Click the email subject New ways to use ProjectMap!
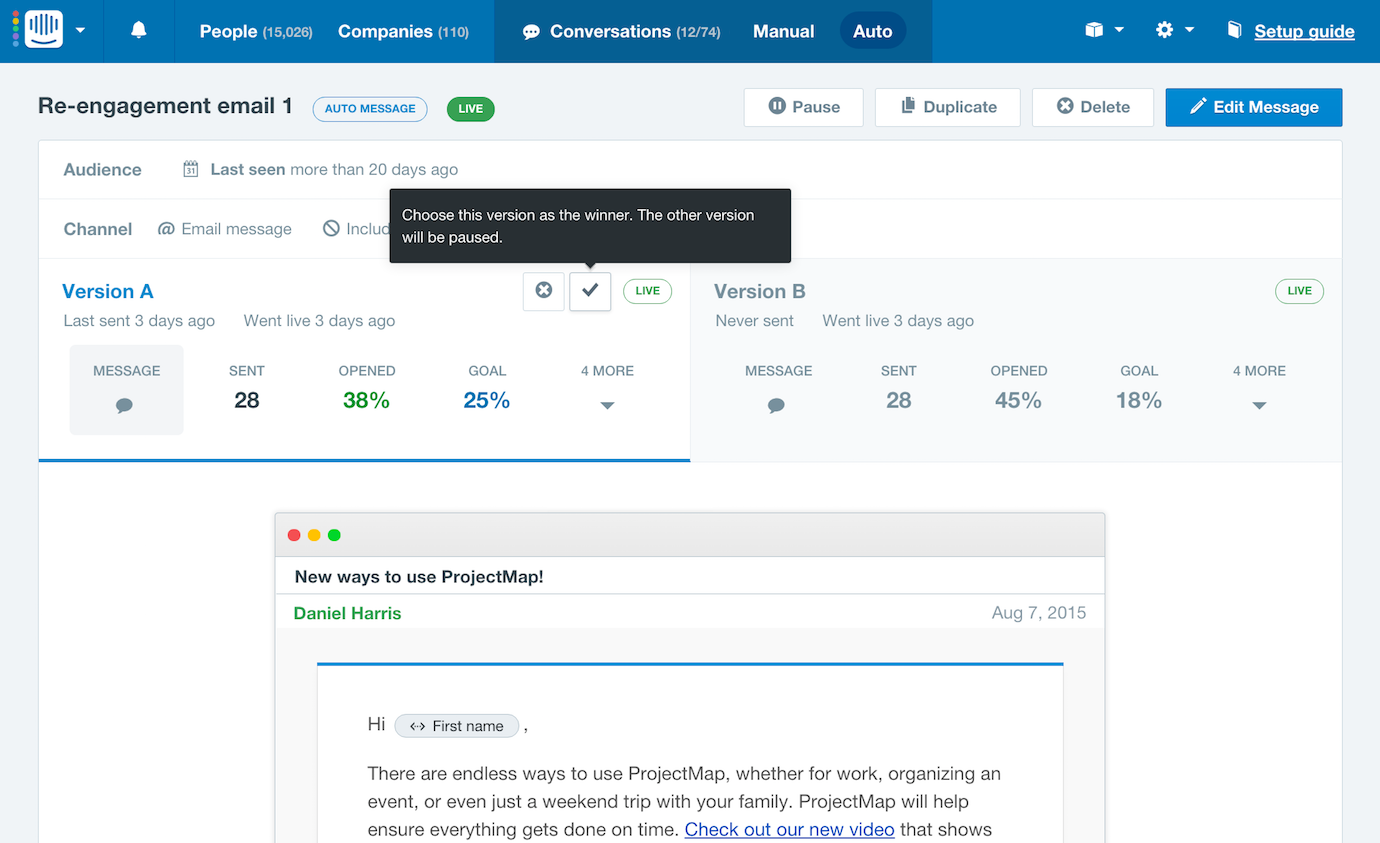 coord(419,577)
